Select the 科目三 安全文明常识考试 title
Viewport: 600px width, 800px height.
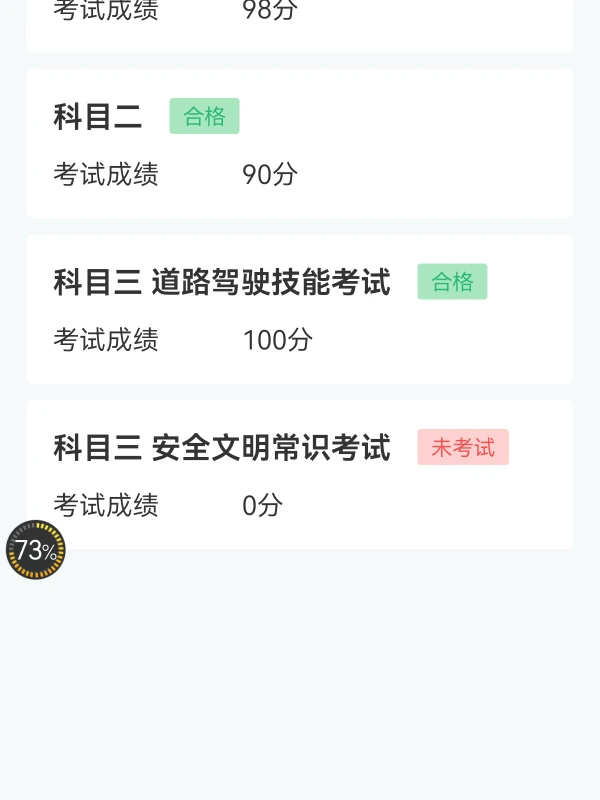[x=222, y=447]
